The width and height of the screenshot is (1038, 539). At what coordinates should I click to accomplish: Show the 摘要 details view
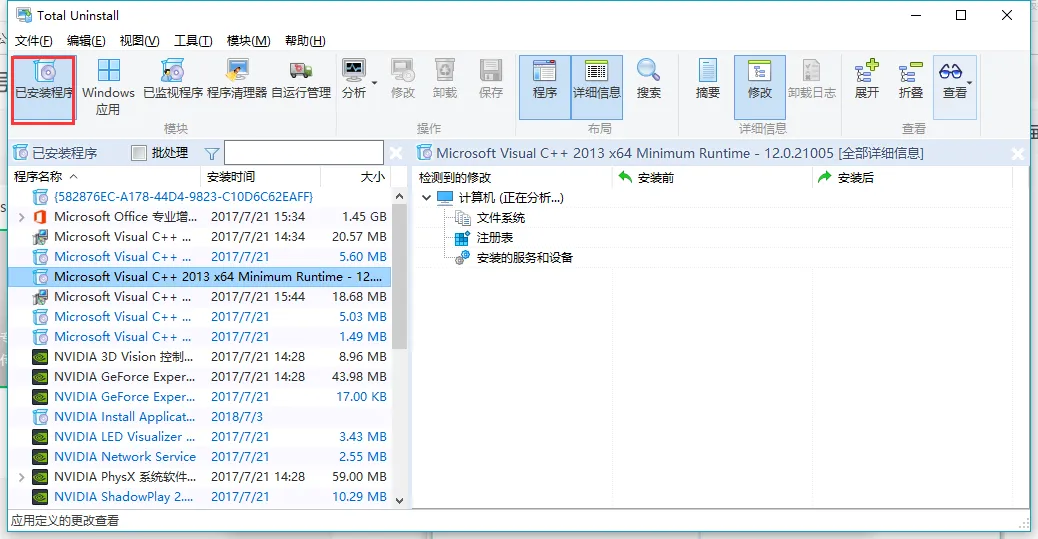coord(707,81)
